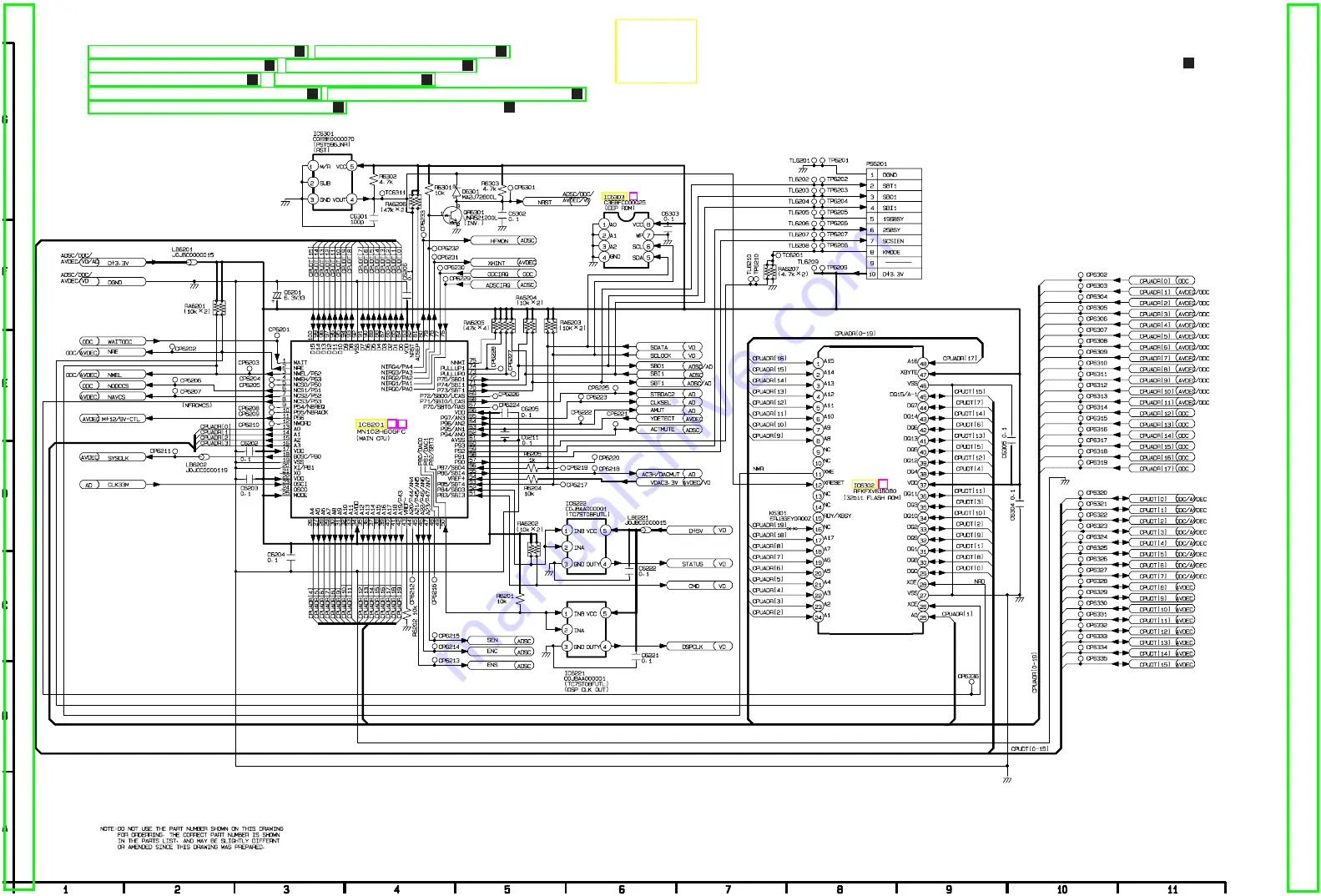The width and height of the screenshot is (1321, 896).
Task: Click the M+12/9V-CTL signal connector
Action: point(112,419)
